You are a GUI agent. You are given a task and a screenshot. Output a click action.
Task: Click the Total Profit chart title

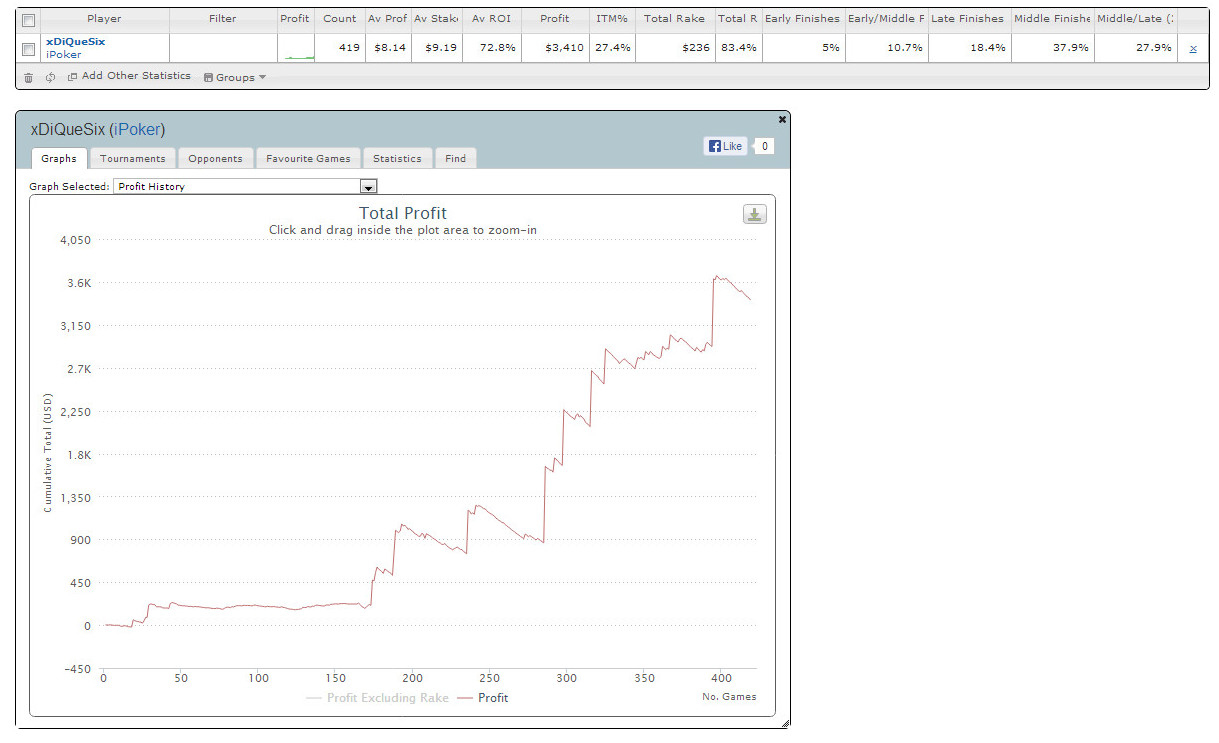[403, 213]
